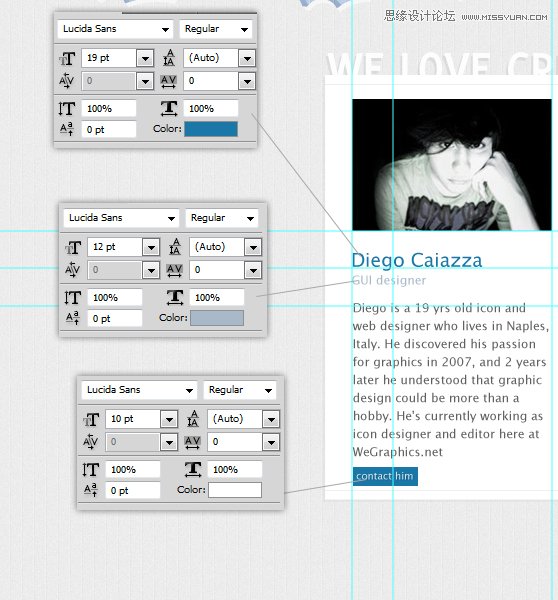Click the 19 pt font size field
558x600 pixels.
109,58
